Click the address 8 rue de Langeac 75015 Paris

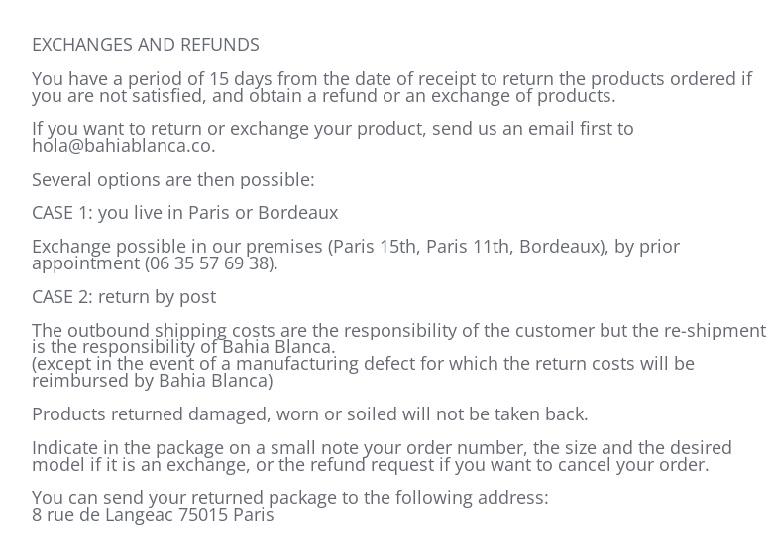[x=153, y=515]
